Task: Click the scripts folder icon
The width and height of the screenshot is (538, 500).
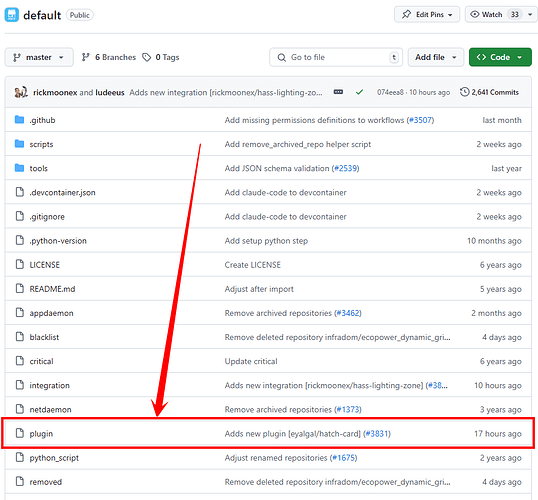Action: [x=20, y=143]
